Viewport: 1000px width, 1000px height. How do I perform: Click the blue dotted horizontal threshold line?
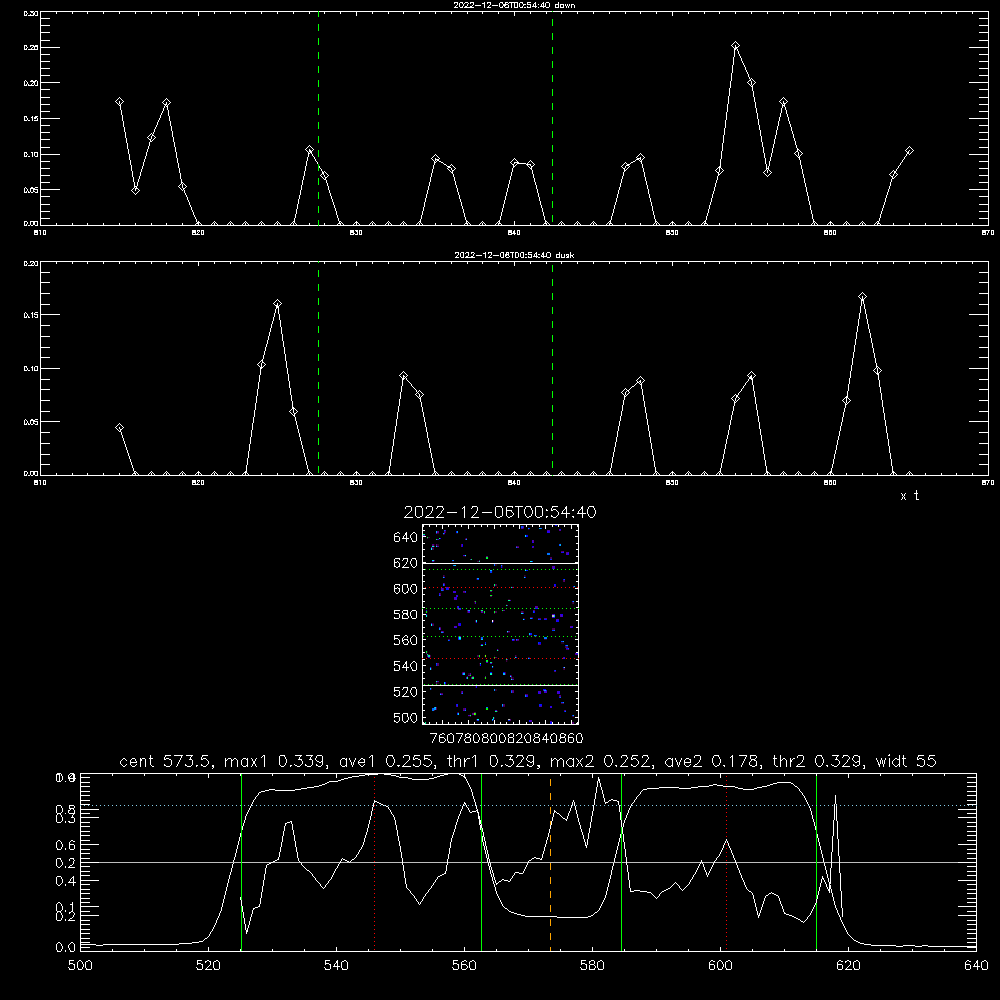coord(528,805)
